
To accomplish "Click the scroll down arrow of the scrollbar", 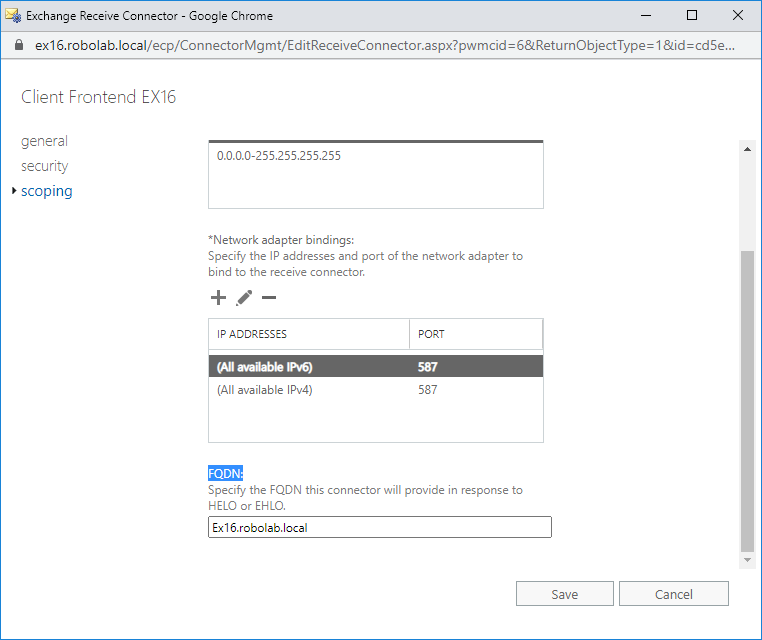I will pyautogui.click(x=747, y=560).
